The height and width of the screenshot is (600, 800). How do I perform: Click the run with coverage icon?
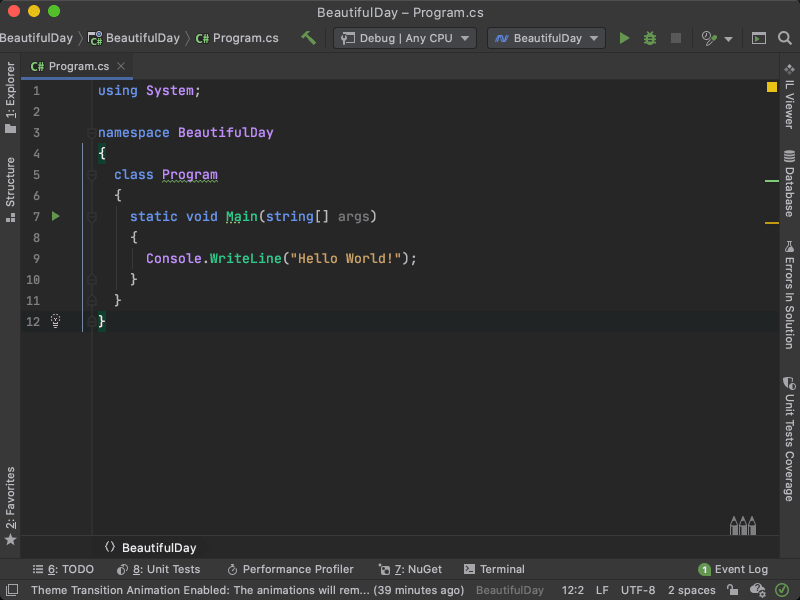[709, 38]
